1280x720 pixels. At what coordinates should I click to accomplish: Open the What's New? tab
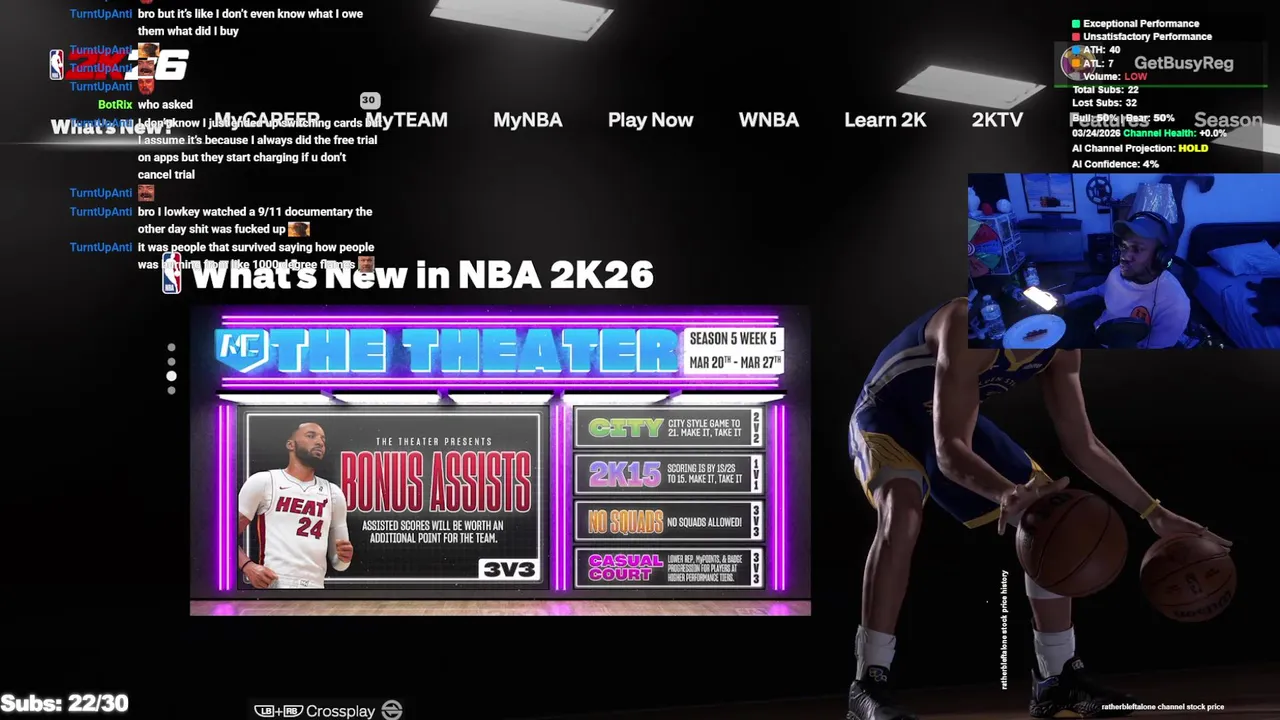pos(111,127)
